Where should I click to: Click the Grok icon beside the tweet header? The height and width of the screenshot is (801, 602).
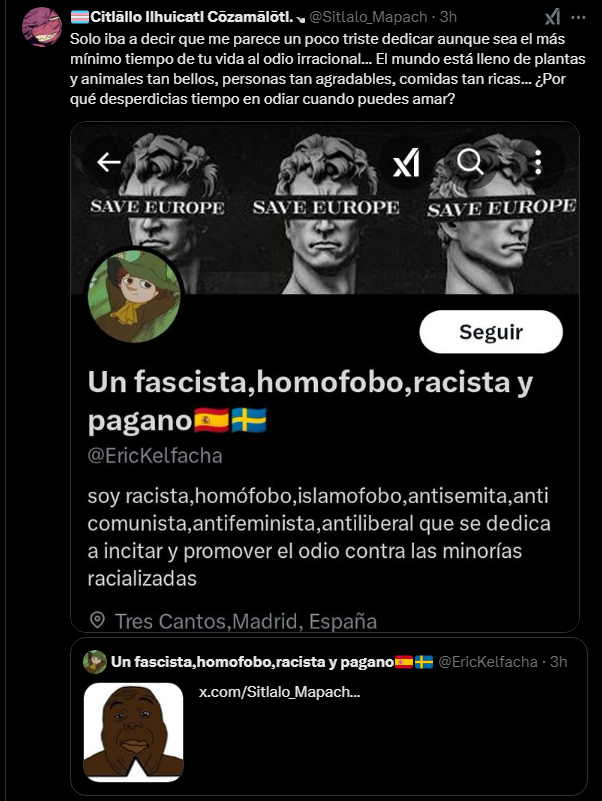tap(552, 17)
